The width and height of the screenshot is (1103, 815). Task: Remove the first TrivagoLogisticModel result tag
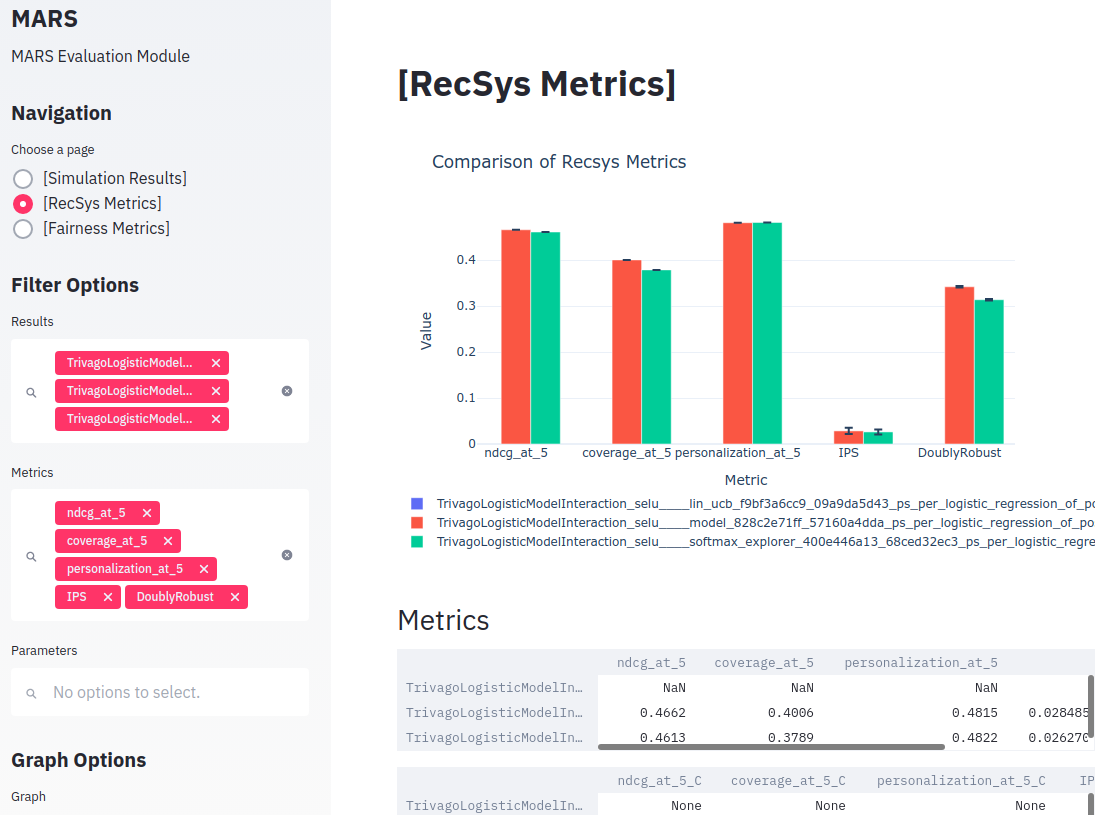point(216,363)
